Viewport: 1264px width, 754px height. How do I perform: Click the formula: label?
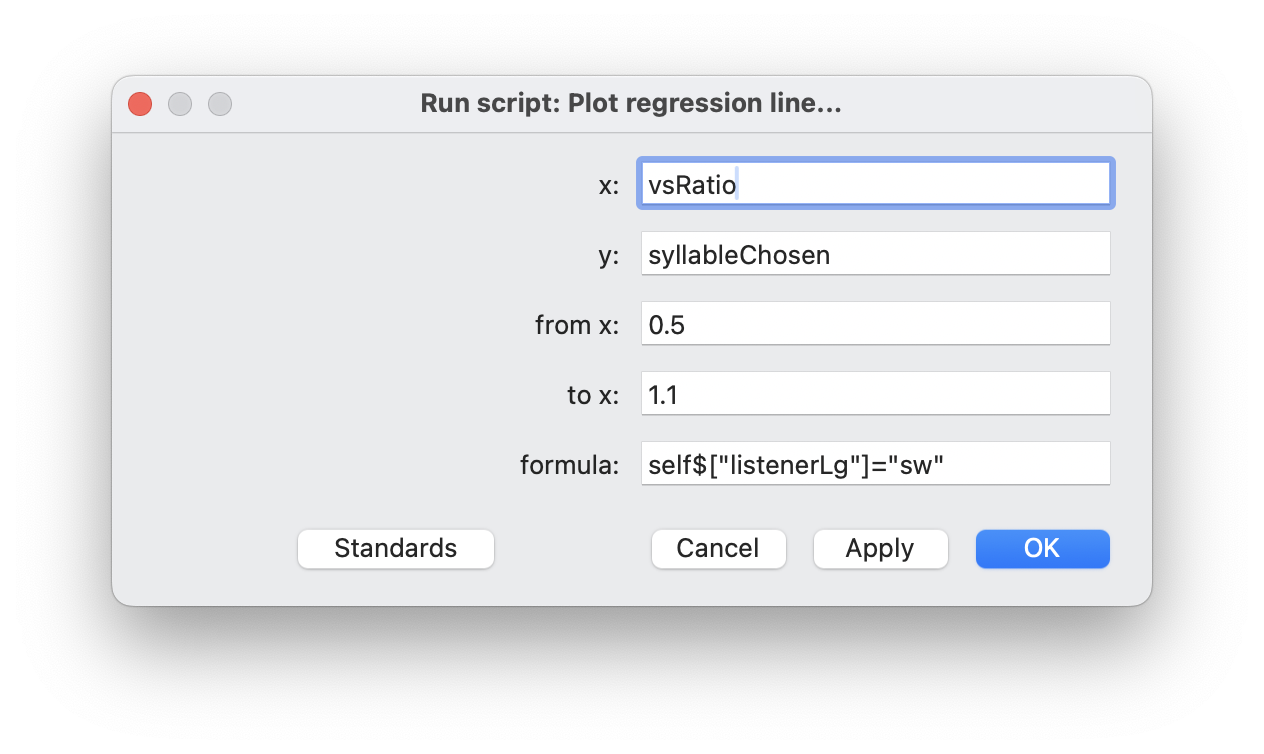pos(570,463)
